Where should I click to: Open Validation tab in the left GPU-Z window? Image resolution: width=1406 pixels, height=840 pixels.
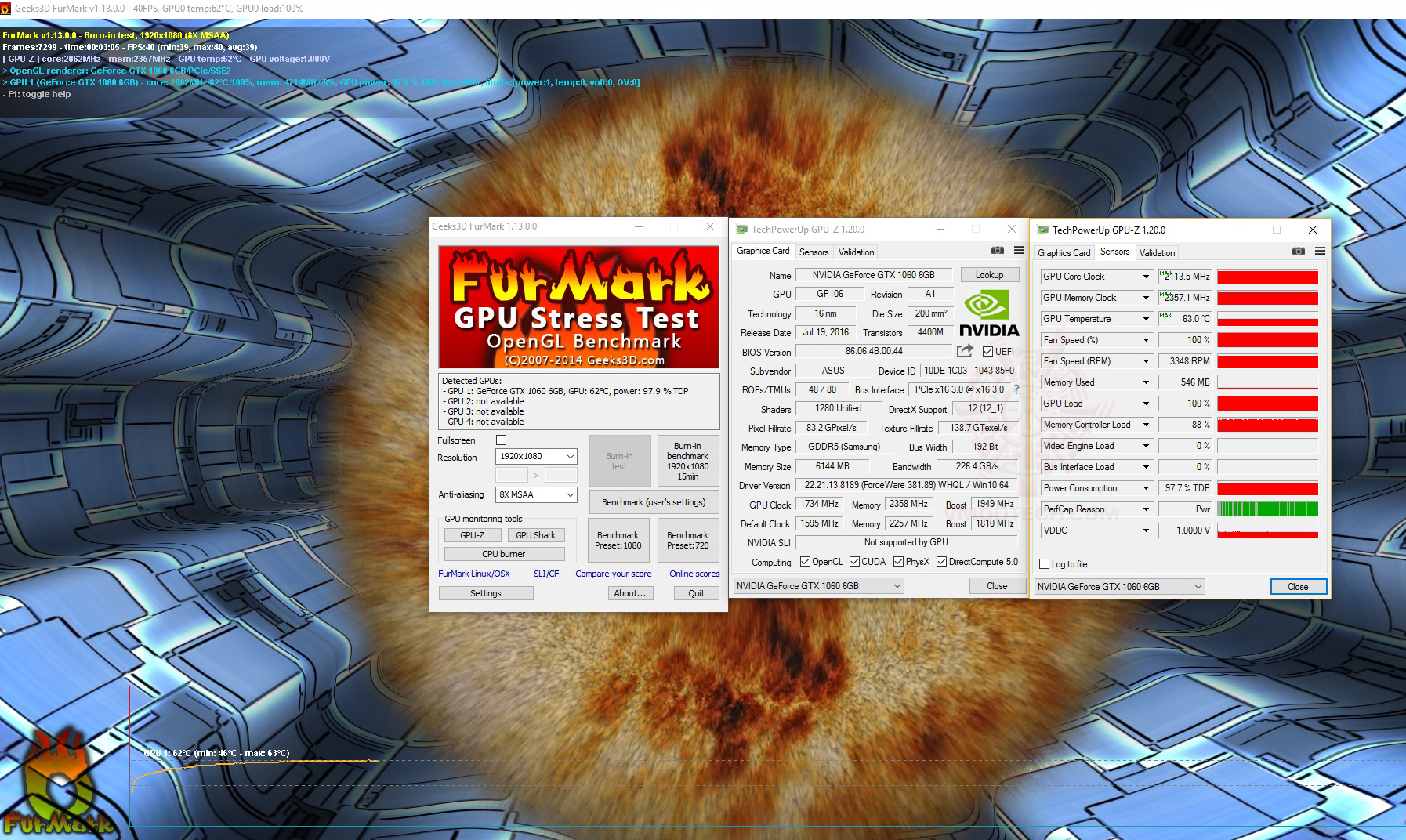click(x=856, y=252)
